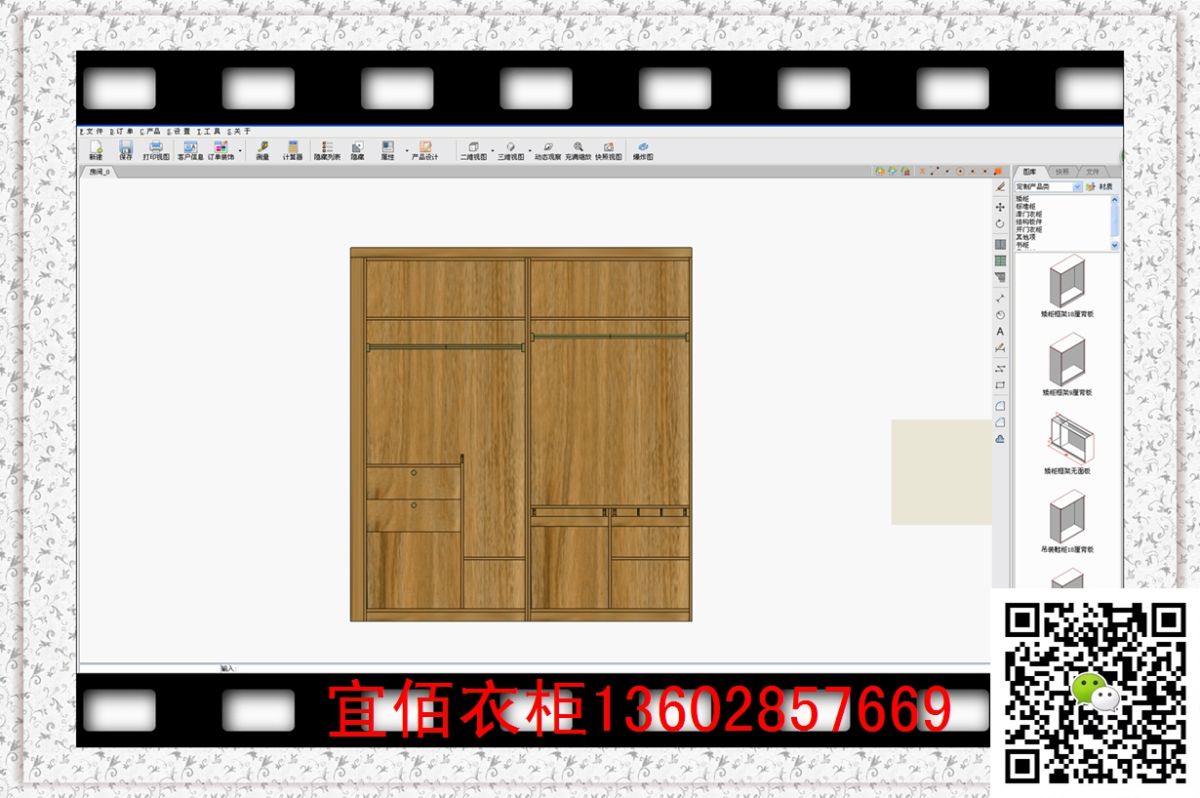The image size is (1200, 798).
Task: Expand the arrow next to 属性
Action: point(406,151)
